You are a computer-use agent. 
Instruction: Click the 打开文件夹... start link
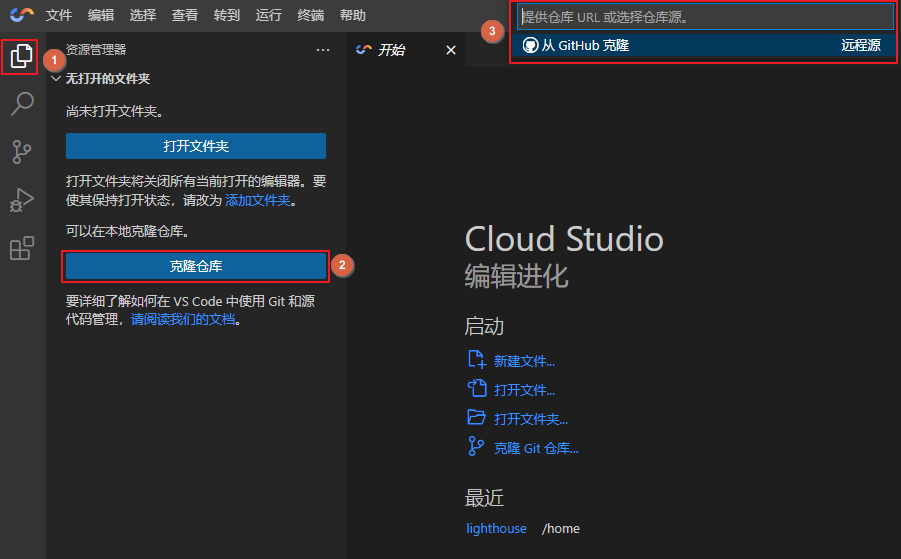(x=531, y=419)
